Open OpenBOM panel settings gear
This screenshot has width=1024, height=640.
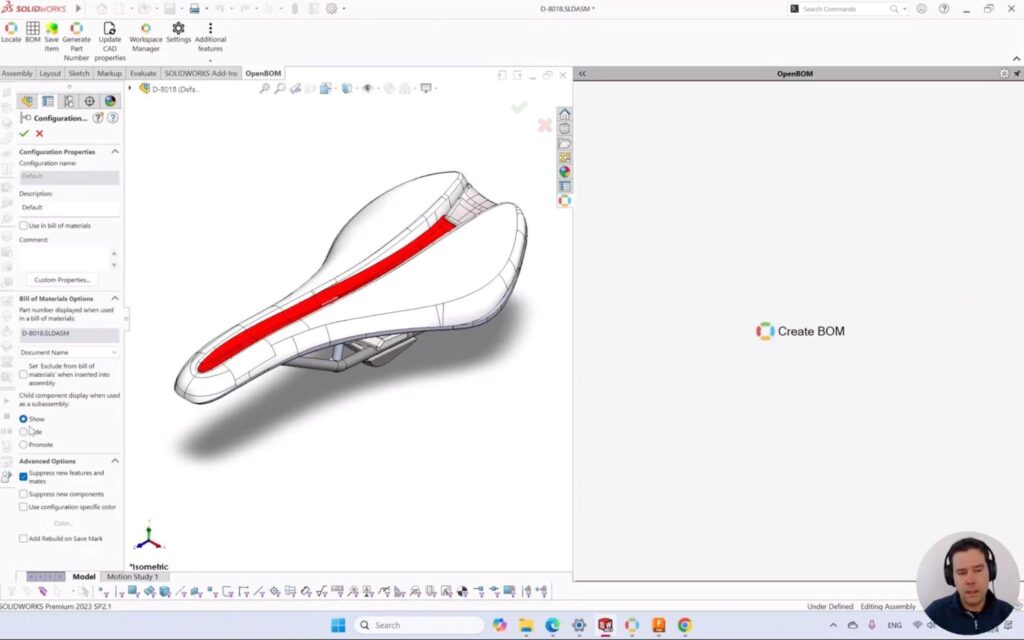tap(1004, 73)
